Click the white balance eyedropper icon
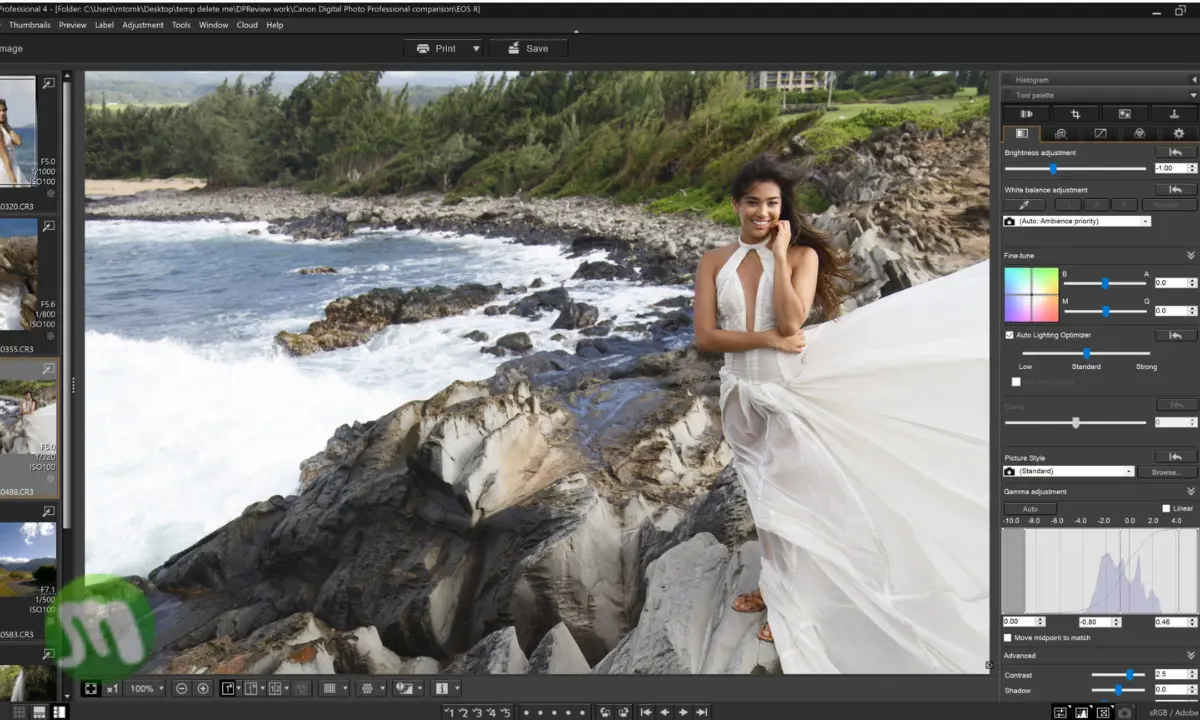Image resolution: width=1200 pixels, height=720 pixels. pos(1024,205)
